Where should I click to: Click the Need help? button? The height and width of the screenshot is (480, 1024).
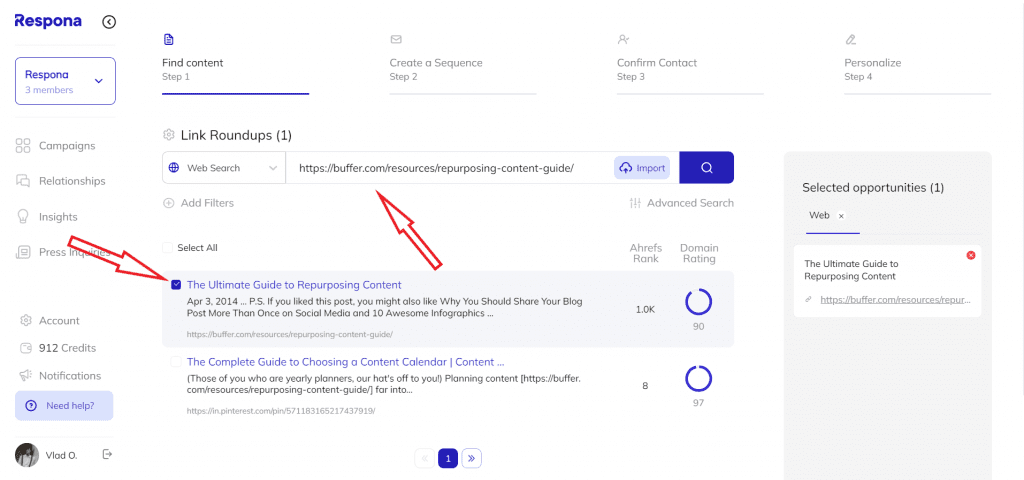pyautogui.click(x=64, y=406)
